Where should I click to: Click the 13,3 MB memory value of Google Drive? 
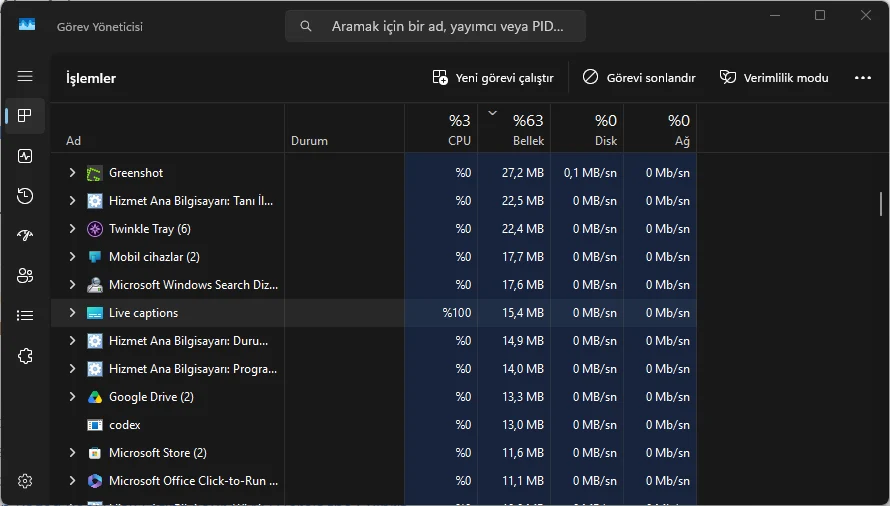(523, 397)
